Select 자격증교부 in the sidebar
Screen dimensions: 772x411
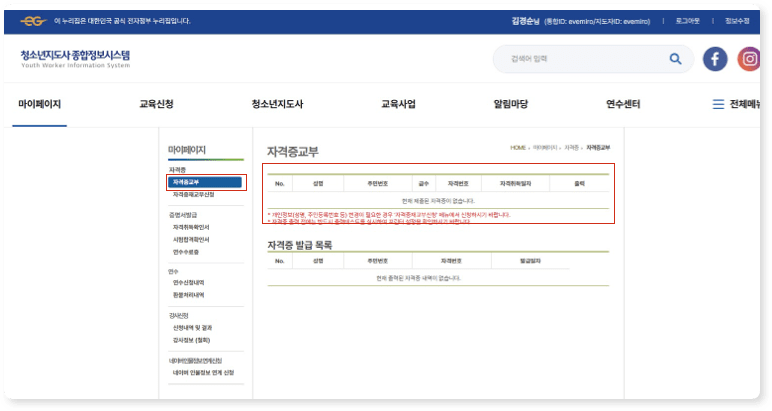click(206, 182)
